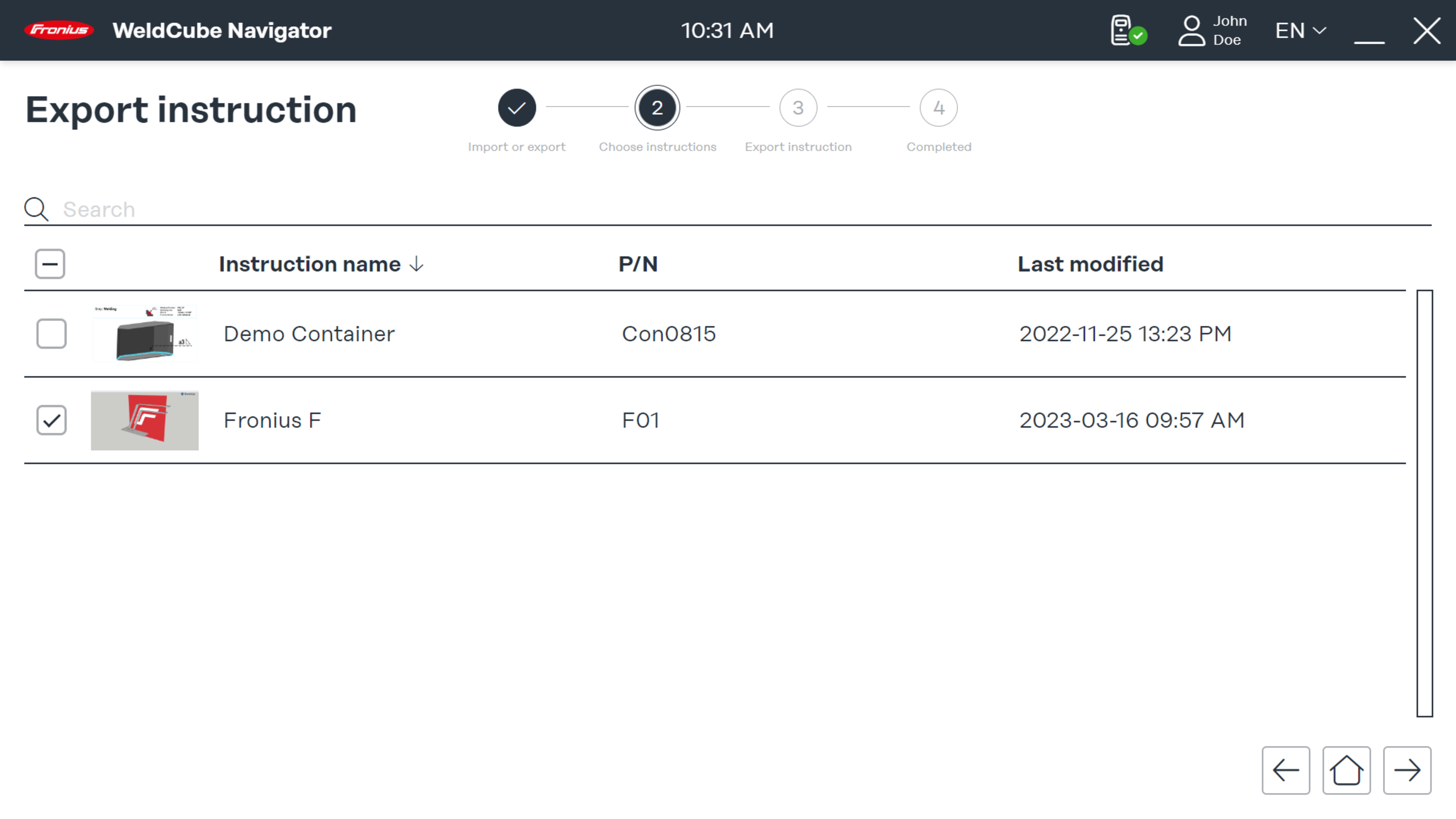1456x819 pixels.
Task: Click the Last modified column header
Action: click(1090, 264)
